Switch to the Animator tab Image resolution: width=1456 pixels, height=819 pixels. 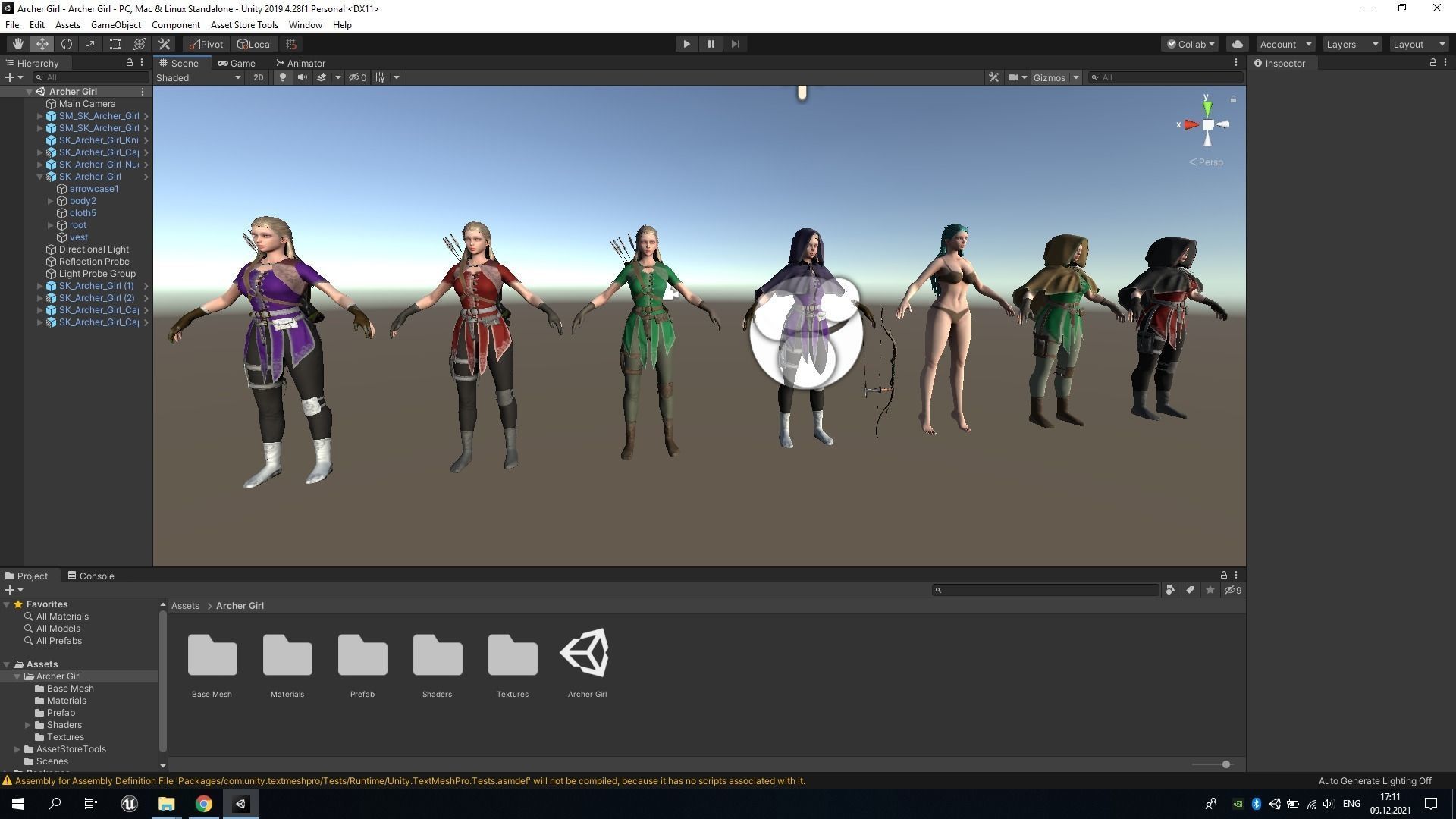301,64
